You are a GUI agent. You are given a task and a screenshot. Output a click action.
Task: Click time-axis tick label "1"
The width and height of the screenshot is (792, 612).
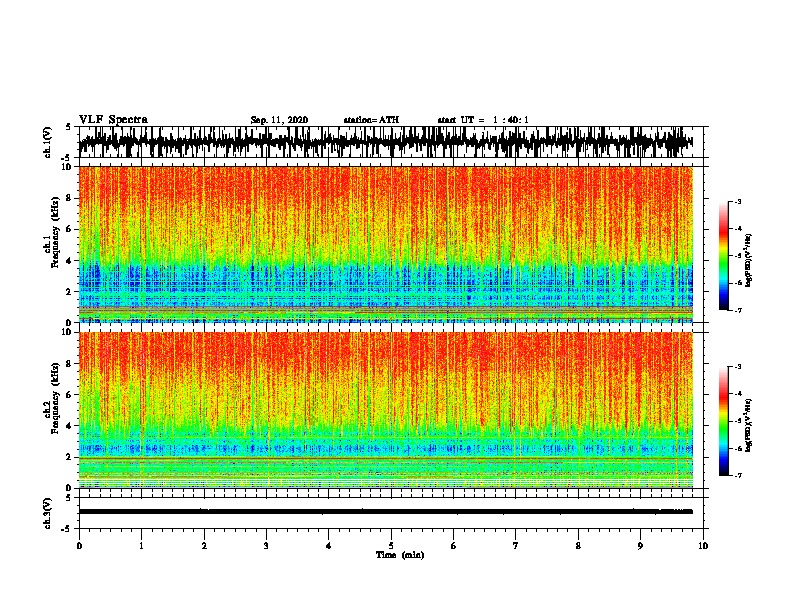point(141,546)
